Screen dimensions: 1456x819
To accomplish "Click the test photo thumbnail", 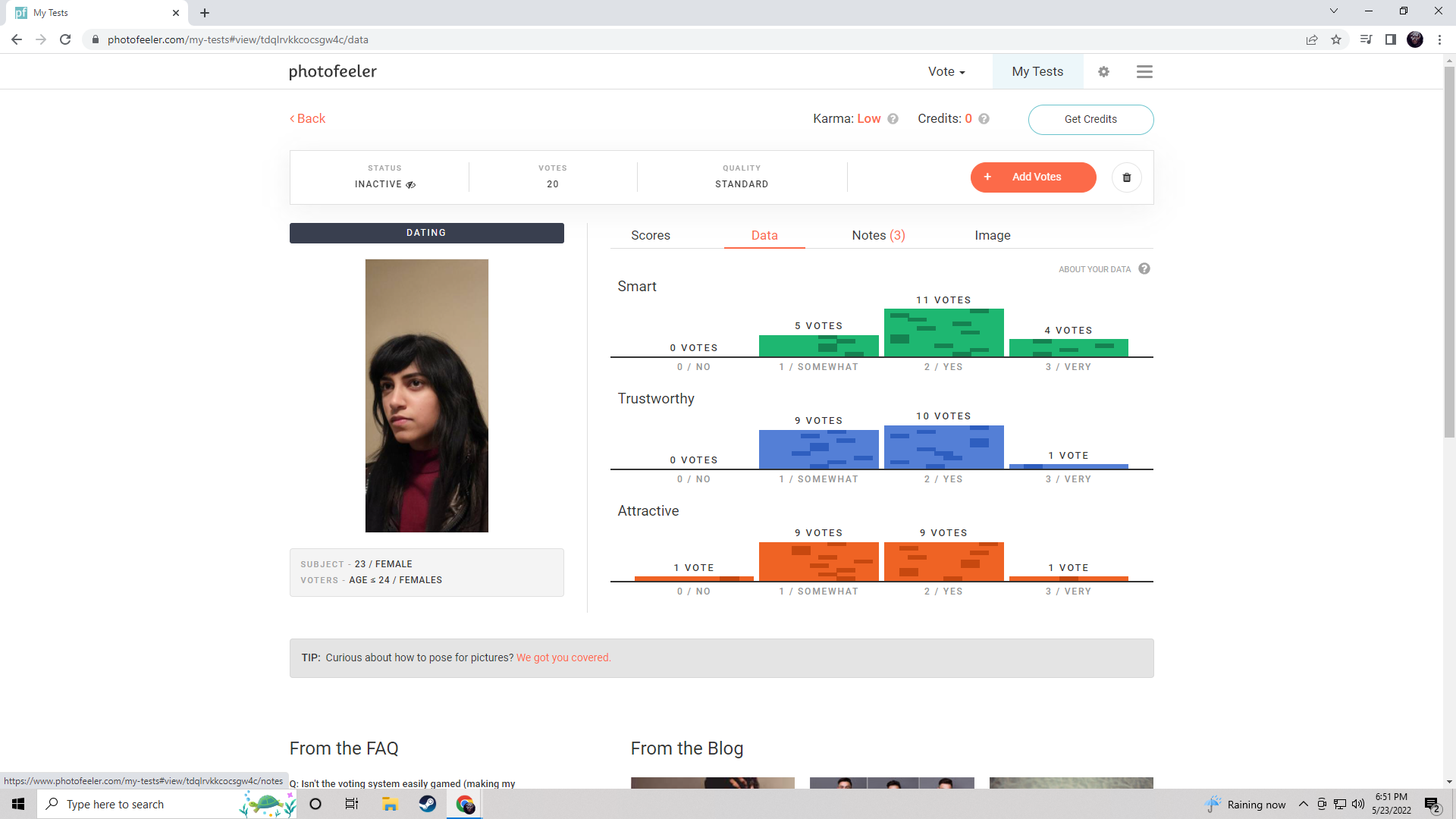I will coord(426,396).
